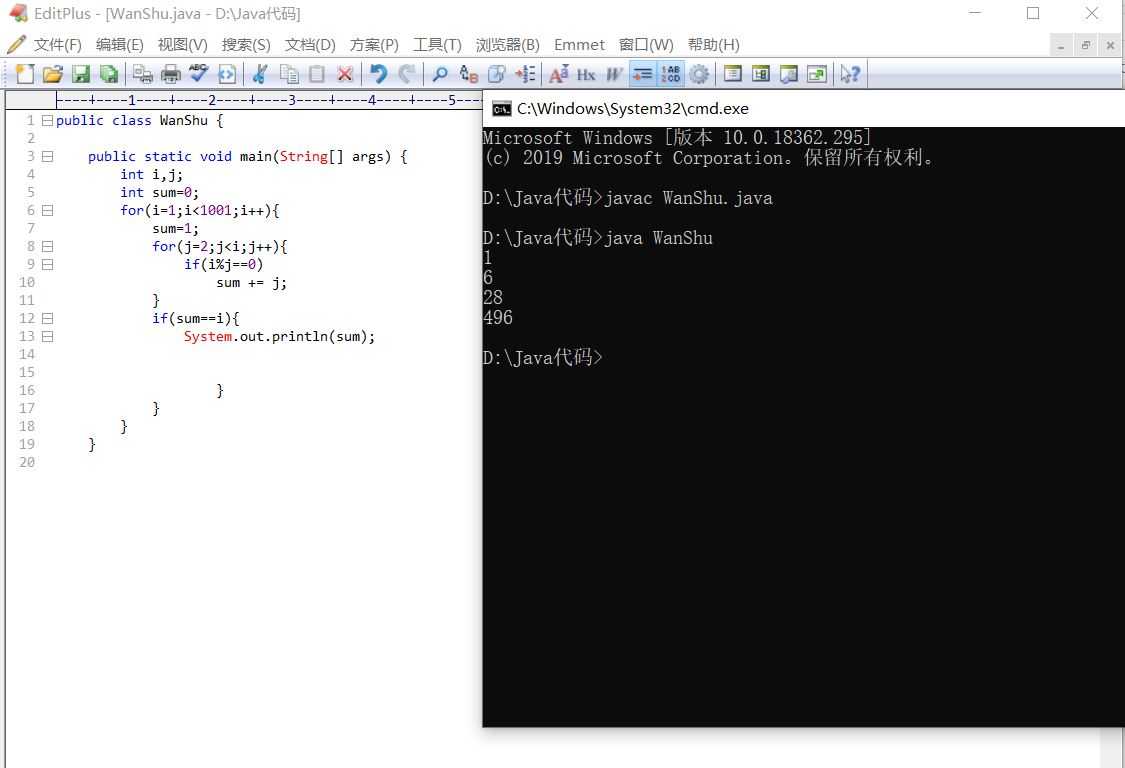
Task: Click the pencil icon left of 文件(F)
Action: coord(17,45)
